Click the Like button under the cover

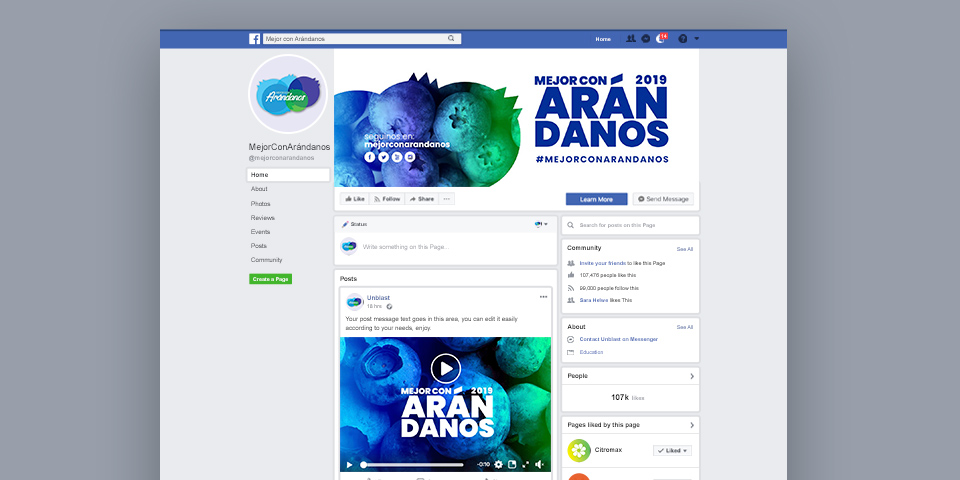coord(355,199)
